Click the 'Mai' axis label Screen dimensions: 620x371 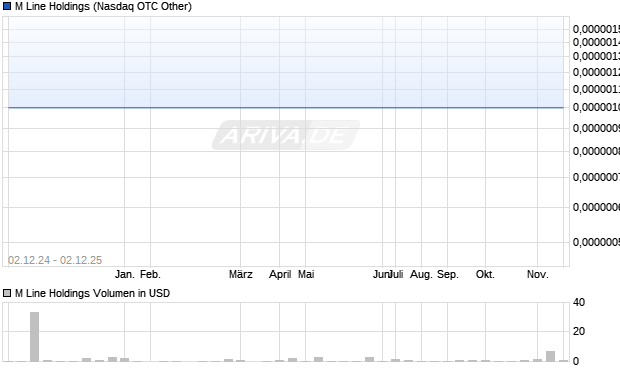pyautogui.click(x=306, y=274)
